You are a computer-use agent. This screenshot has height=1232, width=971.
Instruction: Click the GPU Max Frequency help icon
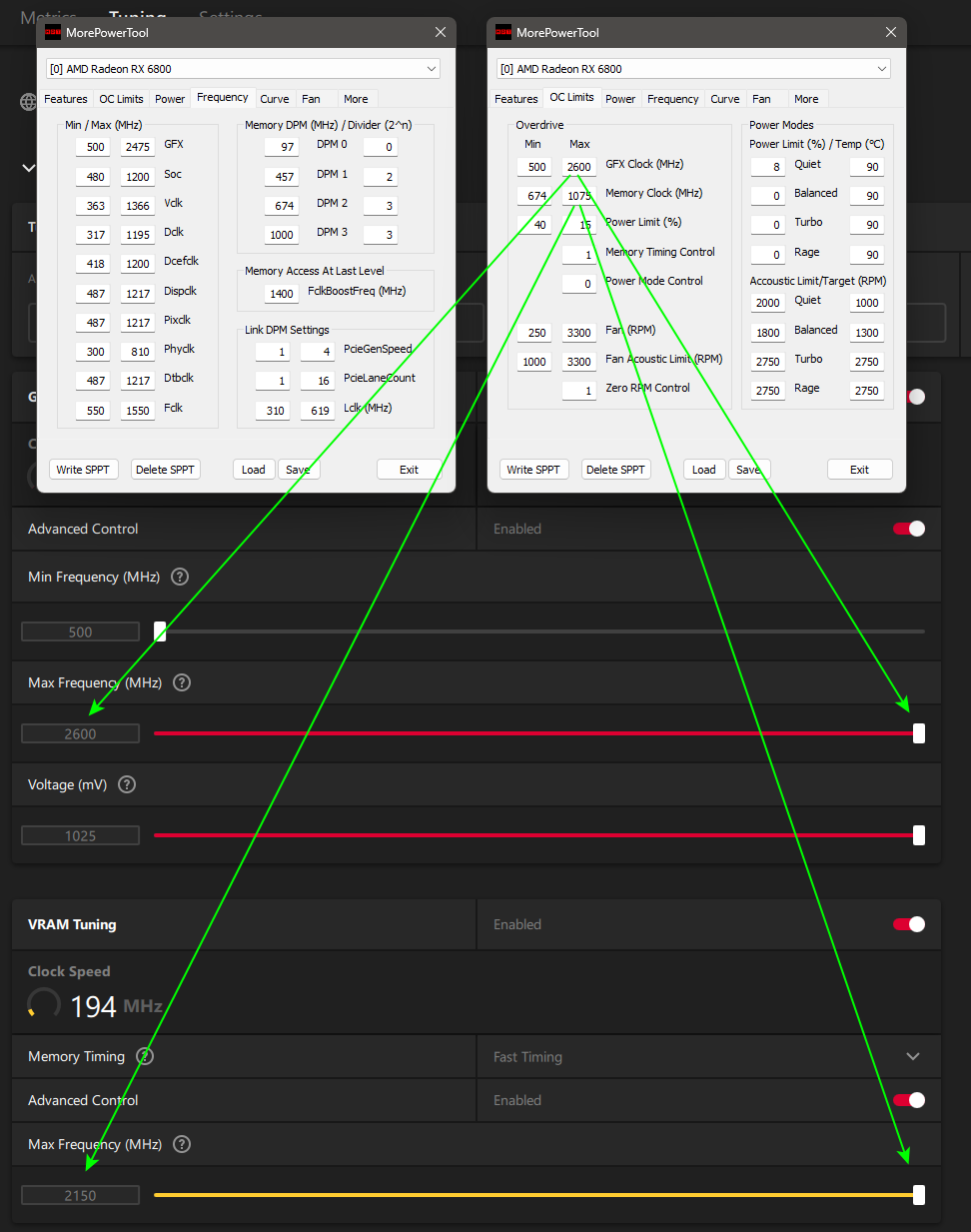point(182,682)
